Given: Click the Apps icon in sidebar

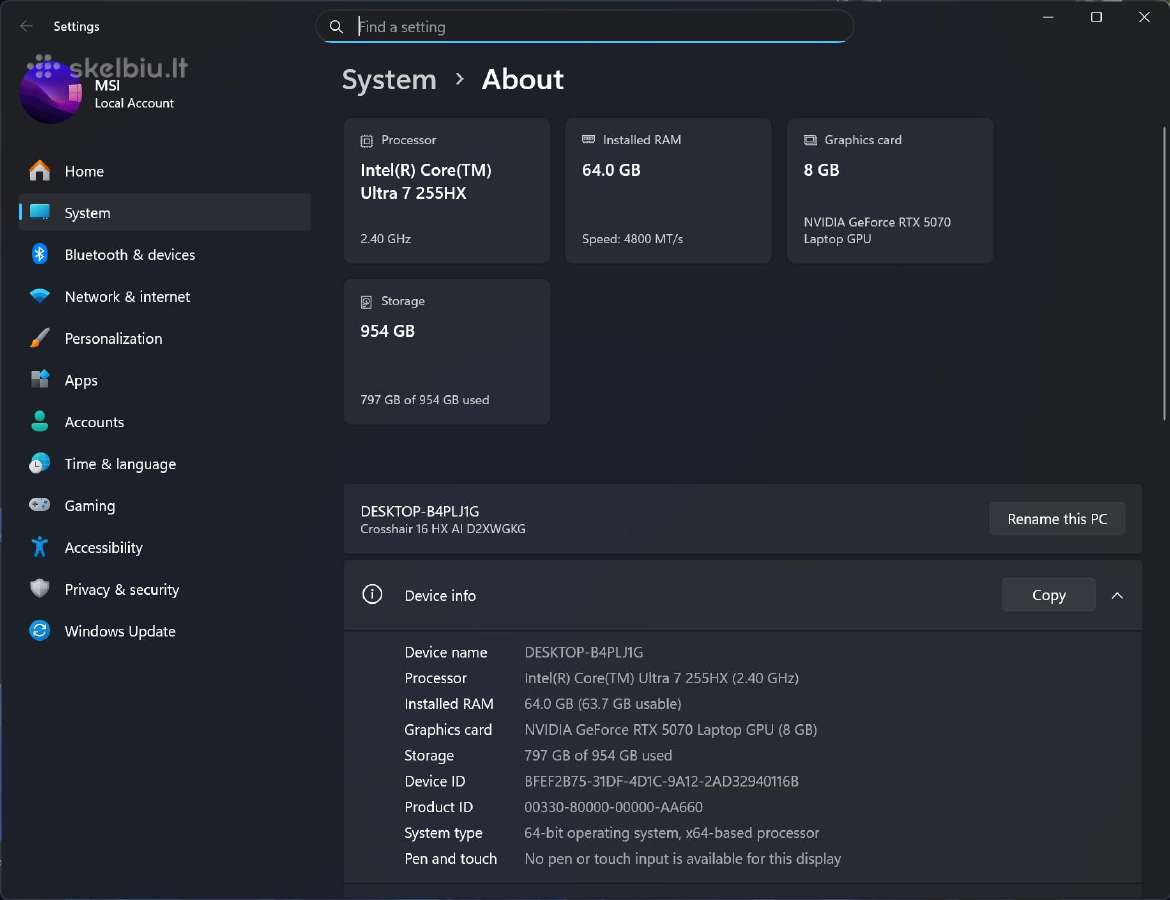Looking at the screenshot, I should pos(40,380).
